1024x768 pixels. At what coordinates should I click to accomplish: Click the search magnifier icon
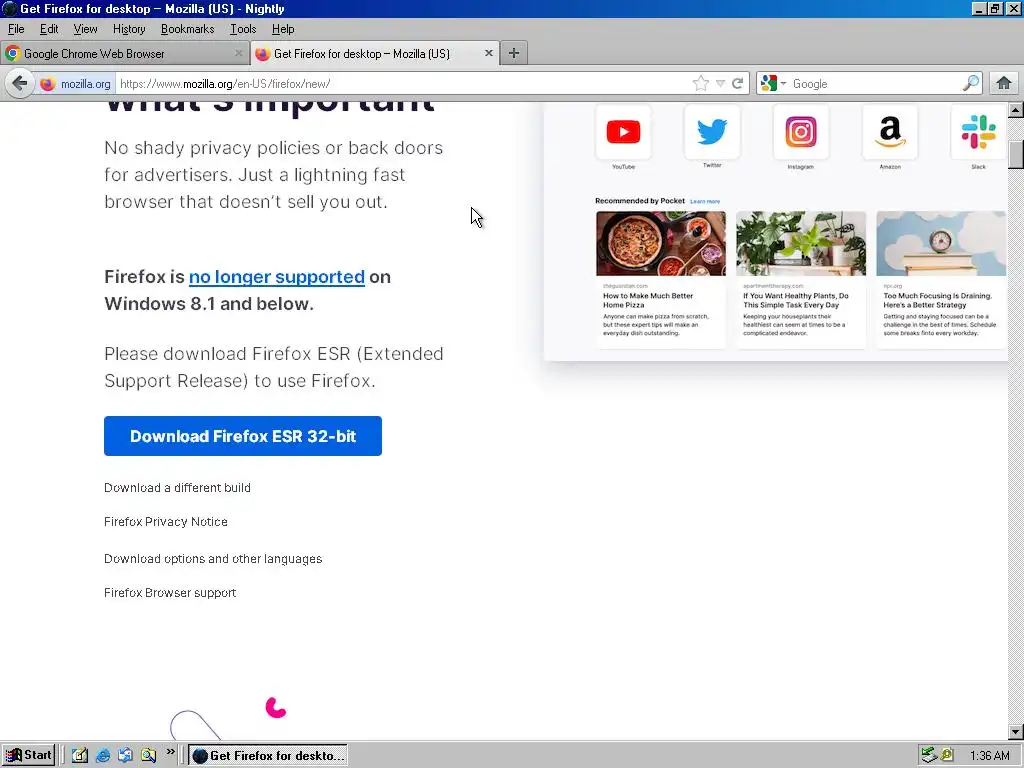[x=971, y=83]
